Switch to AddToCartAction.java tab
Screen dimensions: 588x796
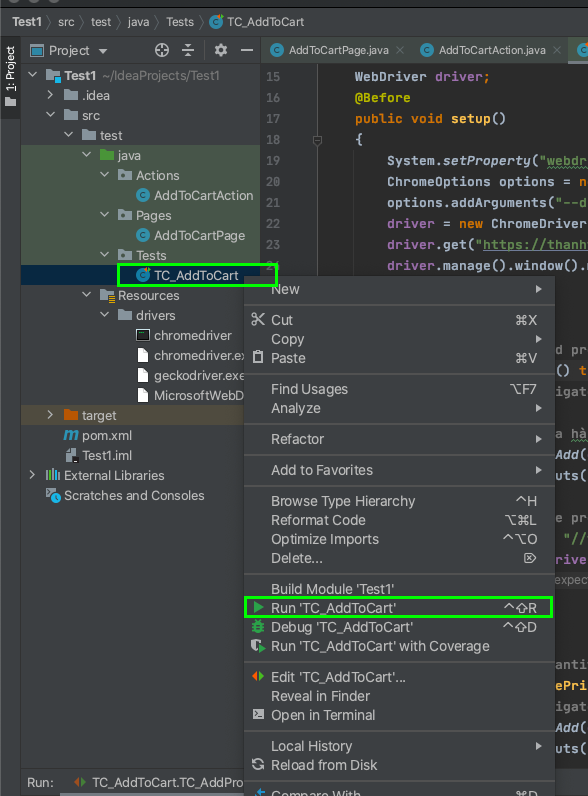tap(492, 50)
